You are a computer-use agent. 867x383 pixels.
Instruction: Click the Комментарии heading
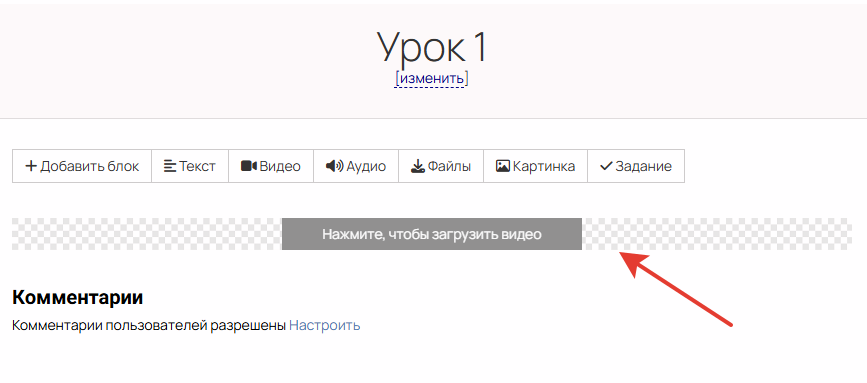tap(77, 297)
